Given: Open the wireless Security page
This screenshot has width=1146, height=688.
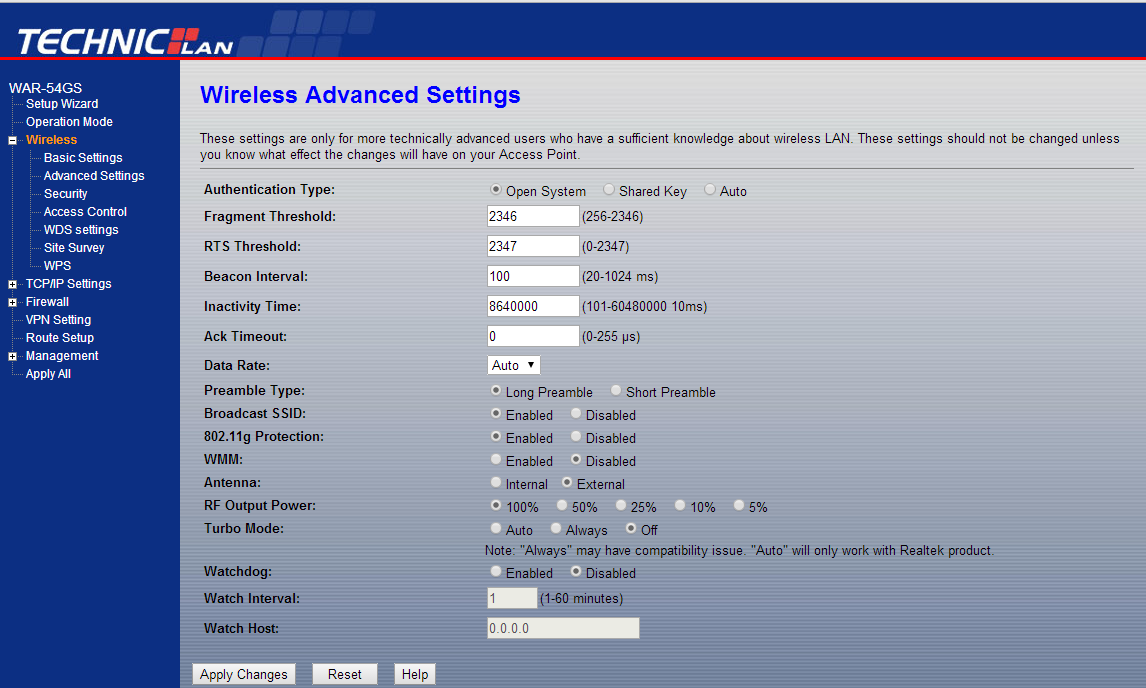Looking at the screenshot, I should tap(65, 194).
